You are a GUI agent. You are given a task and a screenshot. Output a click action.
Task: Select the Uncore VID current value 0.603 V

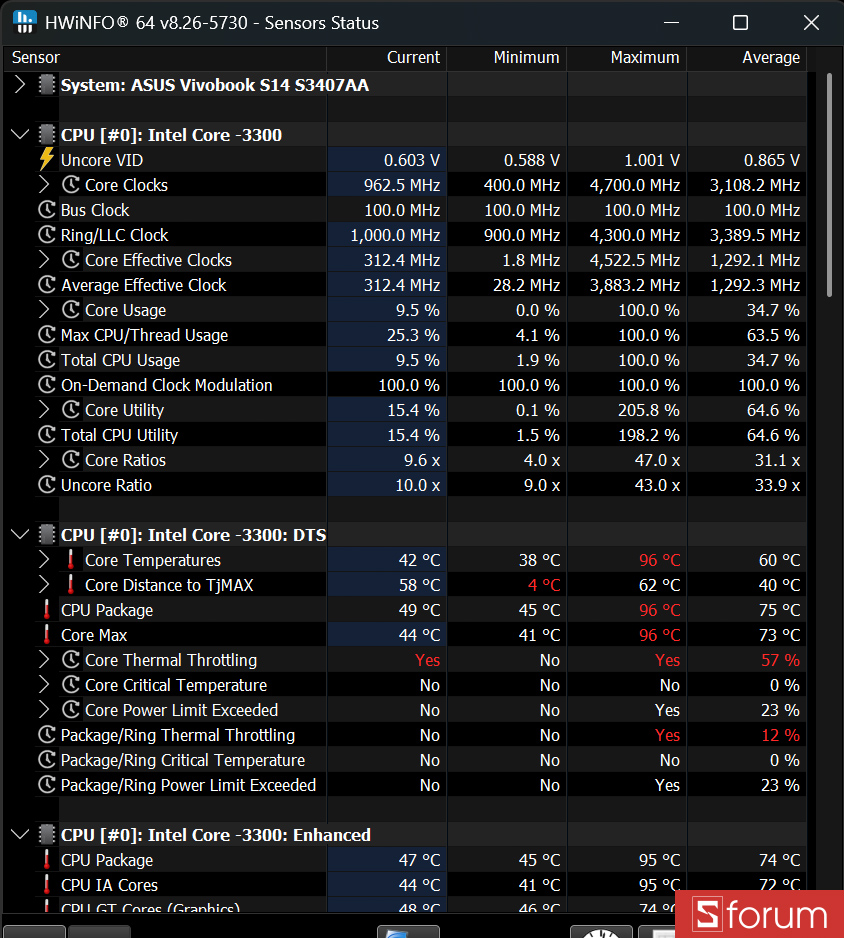[412, 160]
